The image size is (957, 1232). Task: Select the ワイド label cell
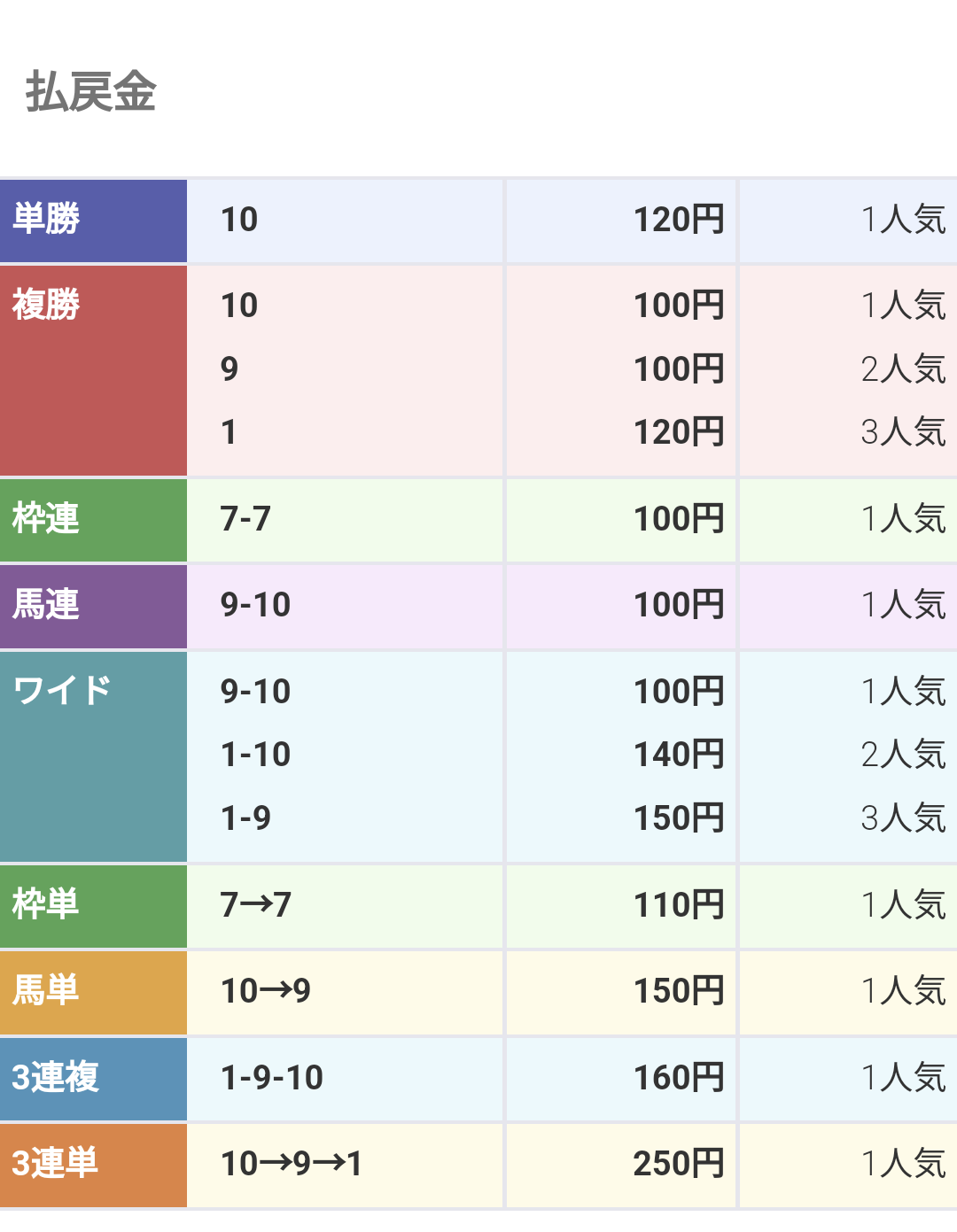click(93, 756)
